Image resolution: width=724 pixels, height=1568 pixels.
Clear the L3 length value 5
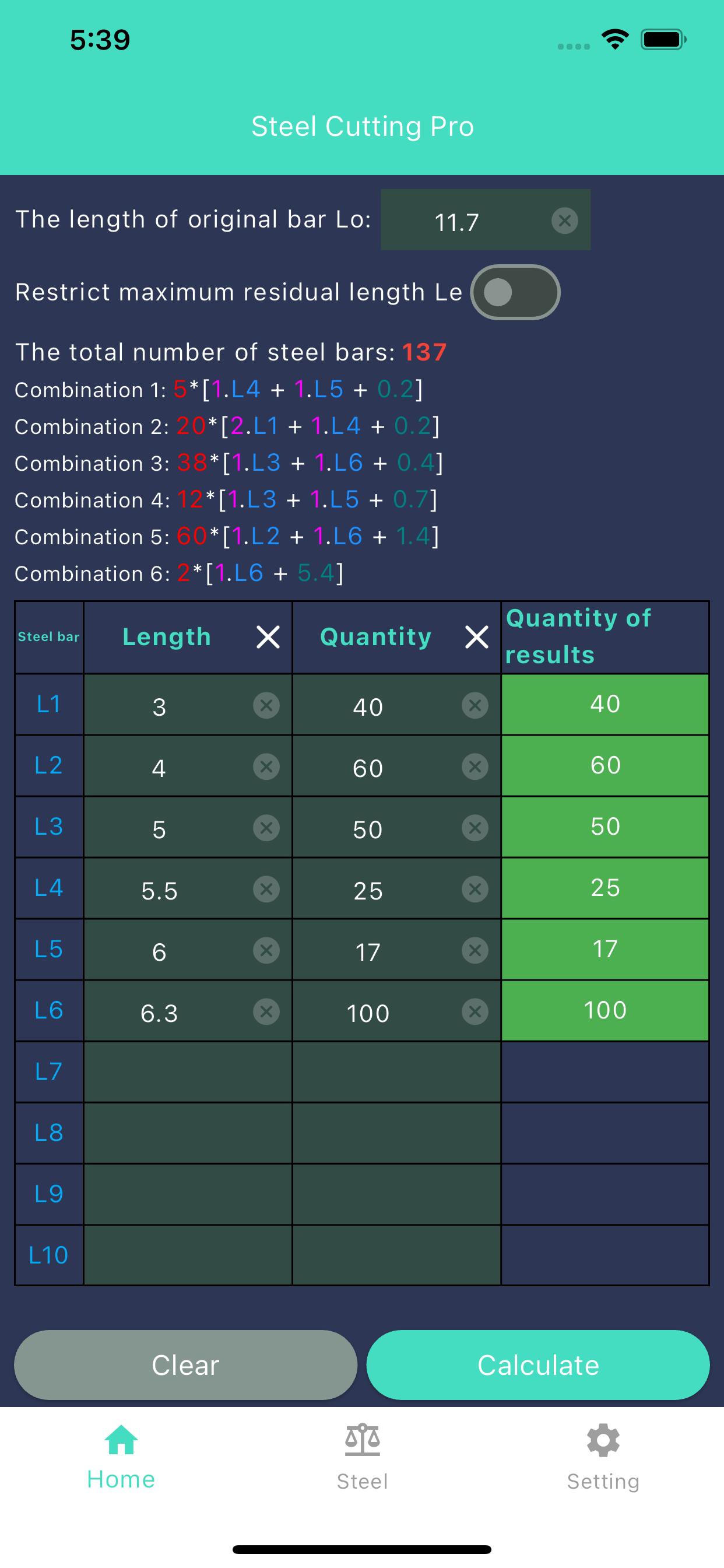266,828
